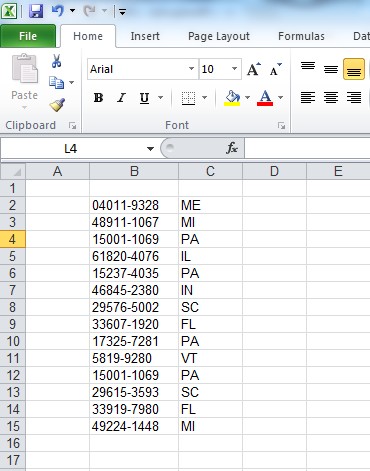Switch to the Home tab
Screen dimensions: 370x471
88,36
